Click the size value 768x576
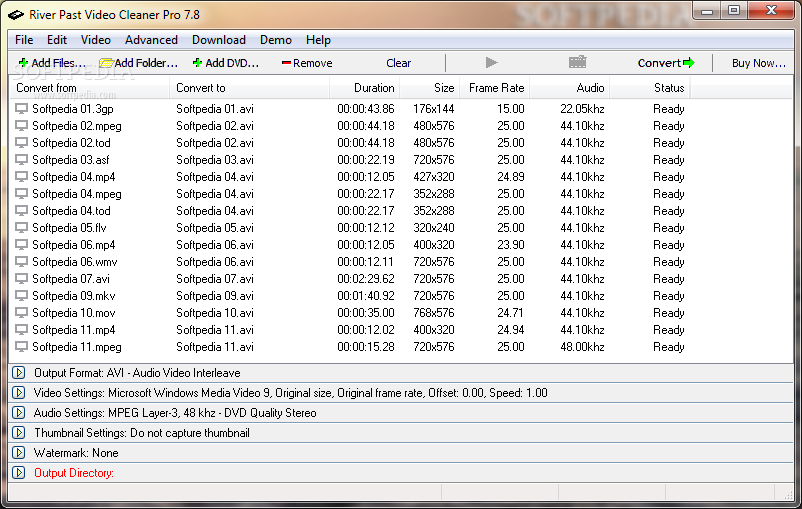This screenshot has height=509, width=802. (434, 313)
